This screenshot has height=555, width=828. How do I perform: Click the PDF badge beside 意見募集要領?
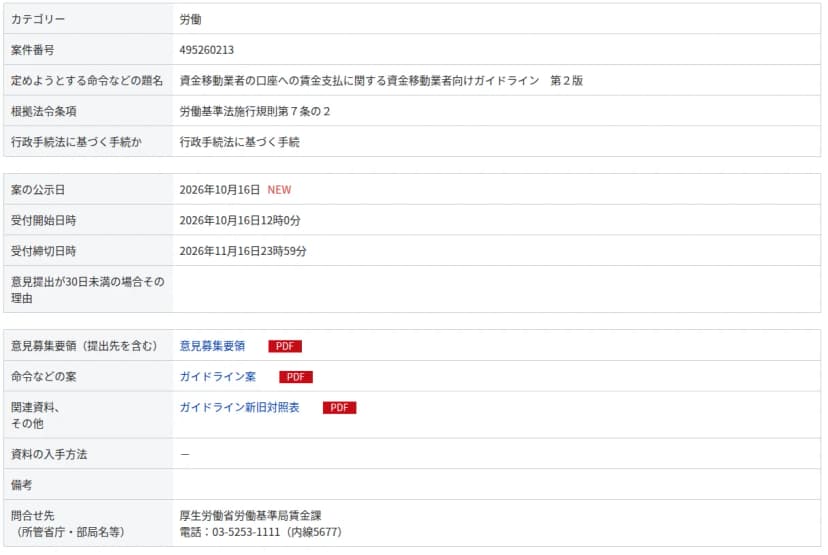click(285, 346)
